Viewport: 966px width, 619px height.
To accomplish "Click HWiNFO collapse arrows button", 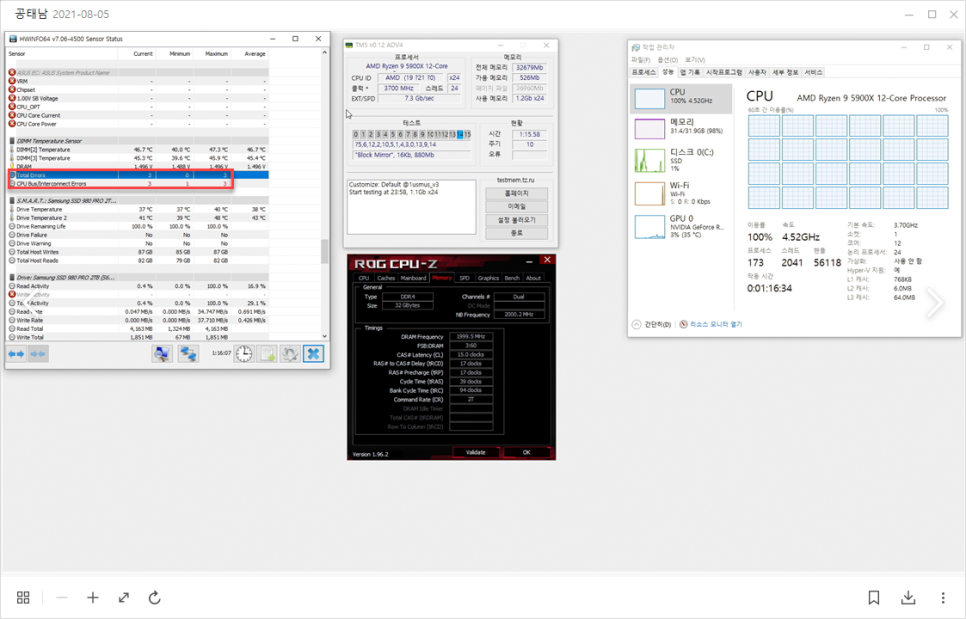I will [38, 354].
